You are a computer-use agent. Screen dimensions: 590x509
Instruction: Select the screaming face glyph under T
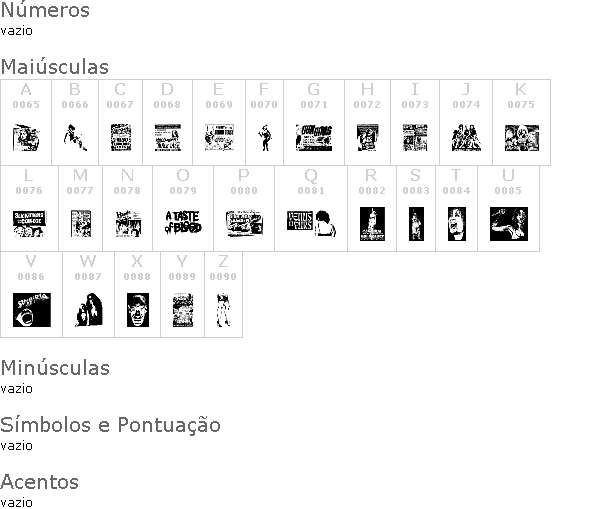point(457,224)
